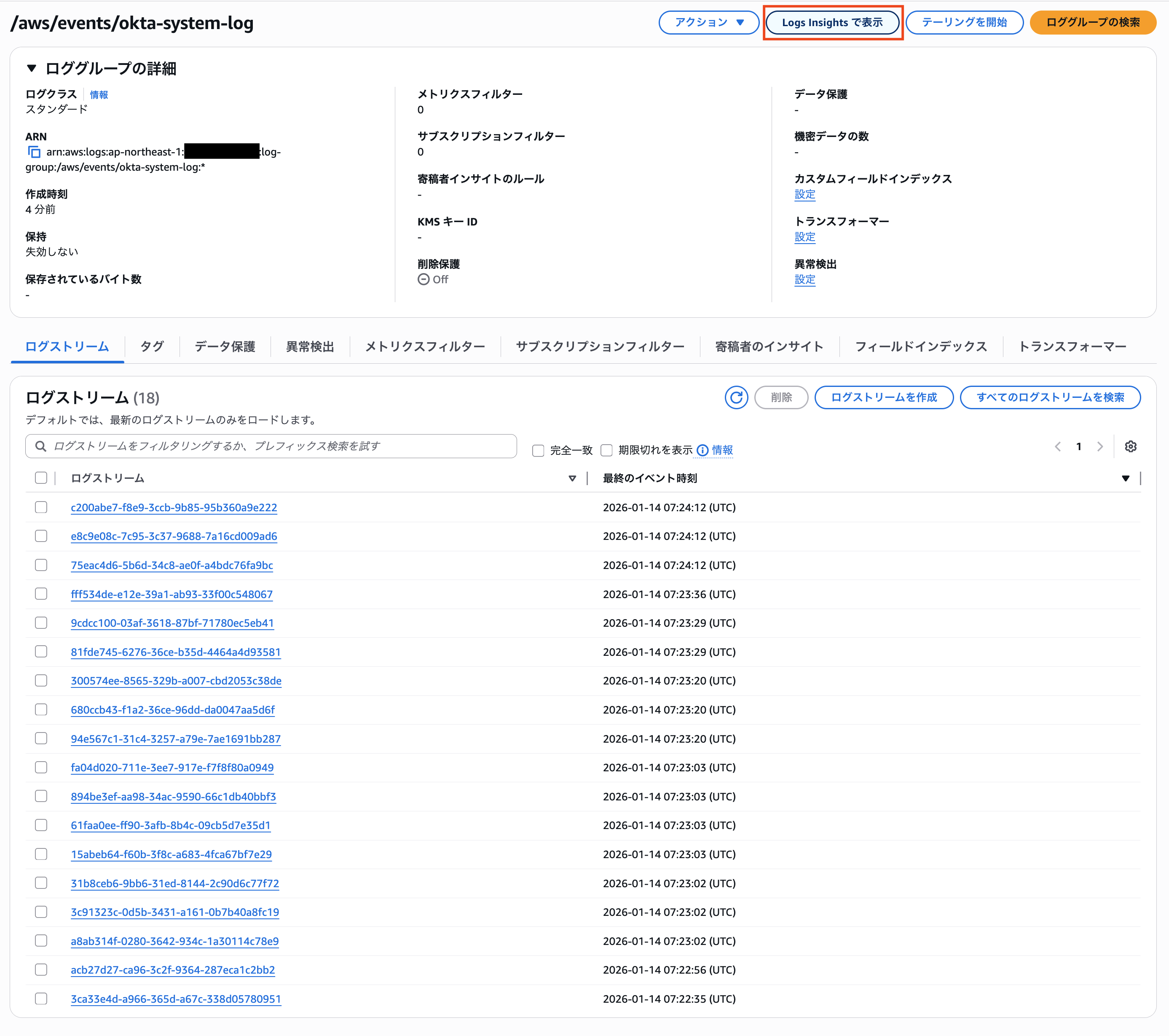The width and height of the screenshot is (1169, 1036).
Task: Enable the 完全一致 checkbox
Action: coord(538,451)
